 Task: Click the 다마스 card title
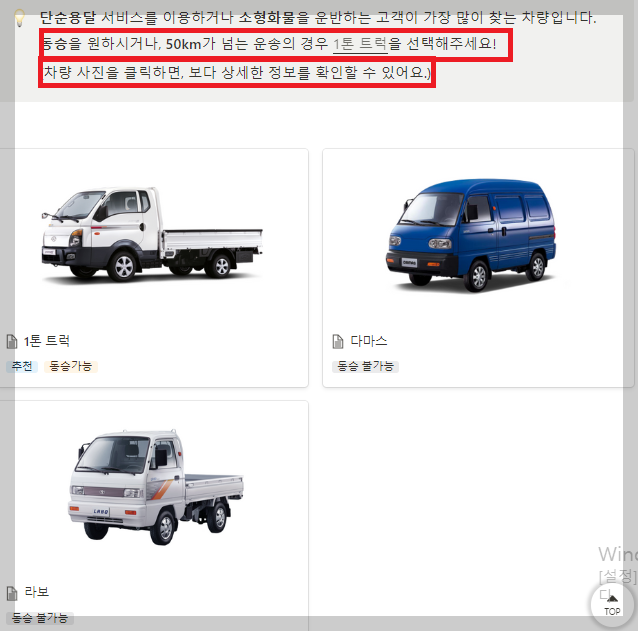369,341
